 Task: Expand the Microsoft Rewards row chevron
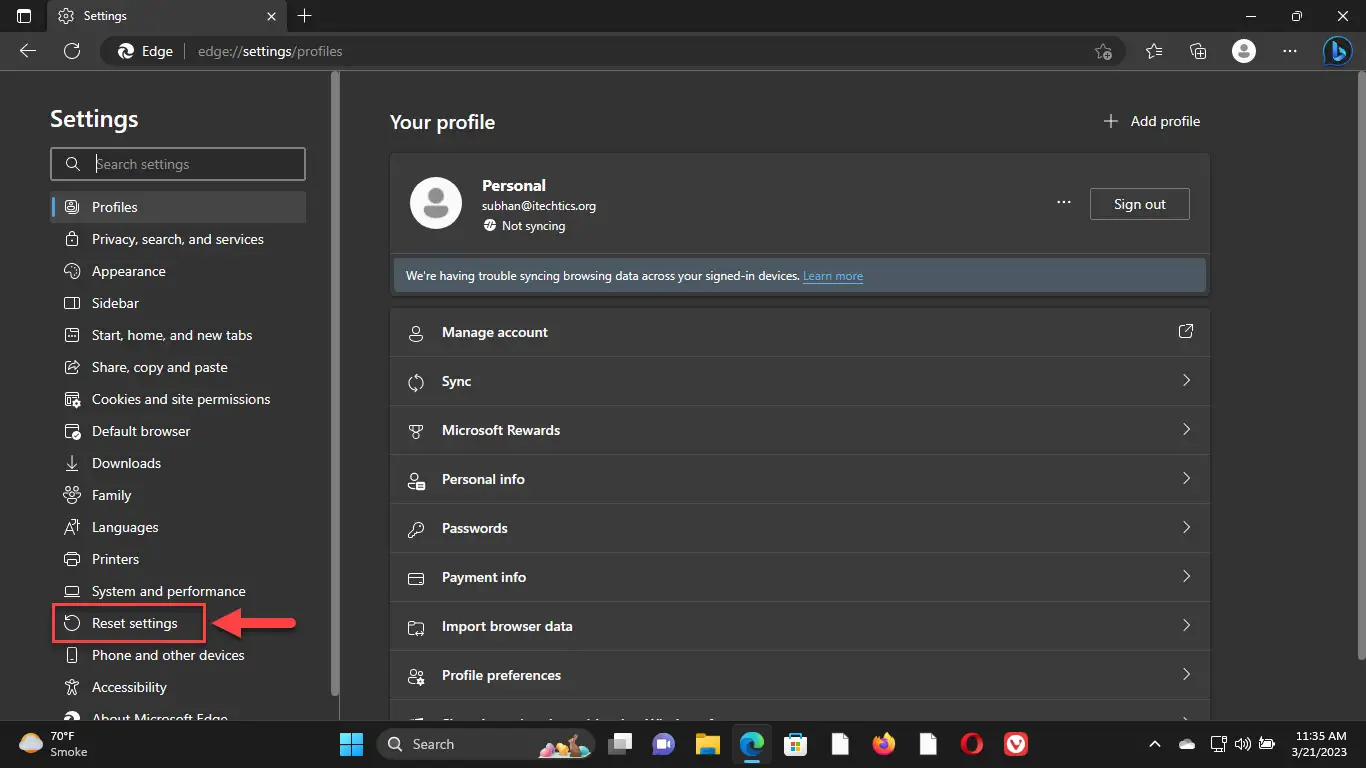1187,429
